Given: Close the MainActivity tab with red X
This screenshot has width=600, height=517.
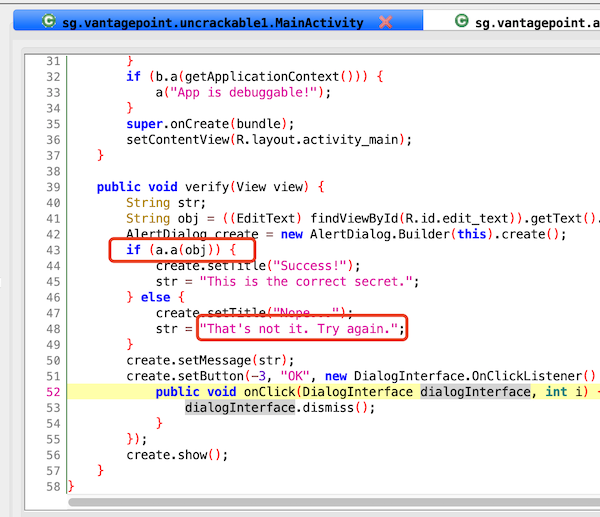Looking at the screenshot, I should (x=385, y=22).
